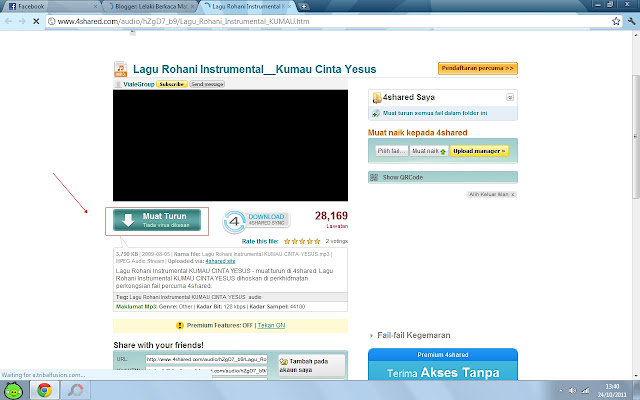The image size is (640, 400).
Task: Click the Muat Turun download button
Action: click(157, 220)
